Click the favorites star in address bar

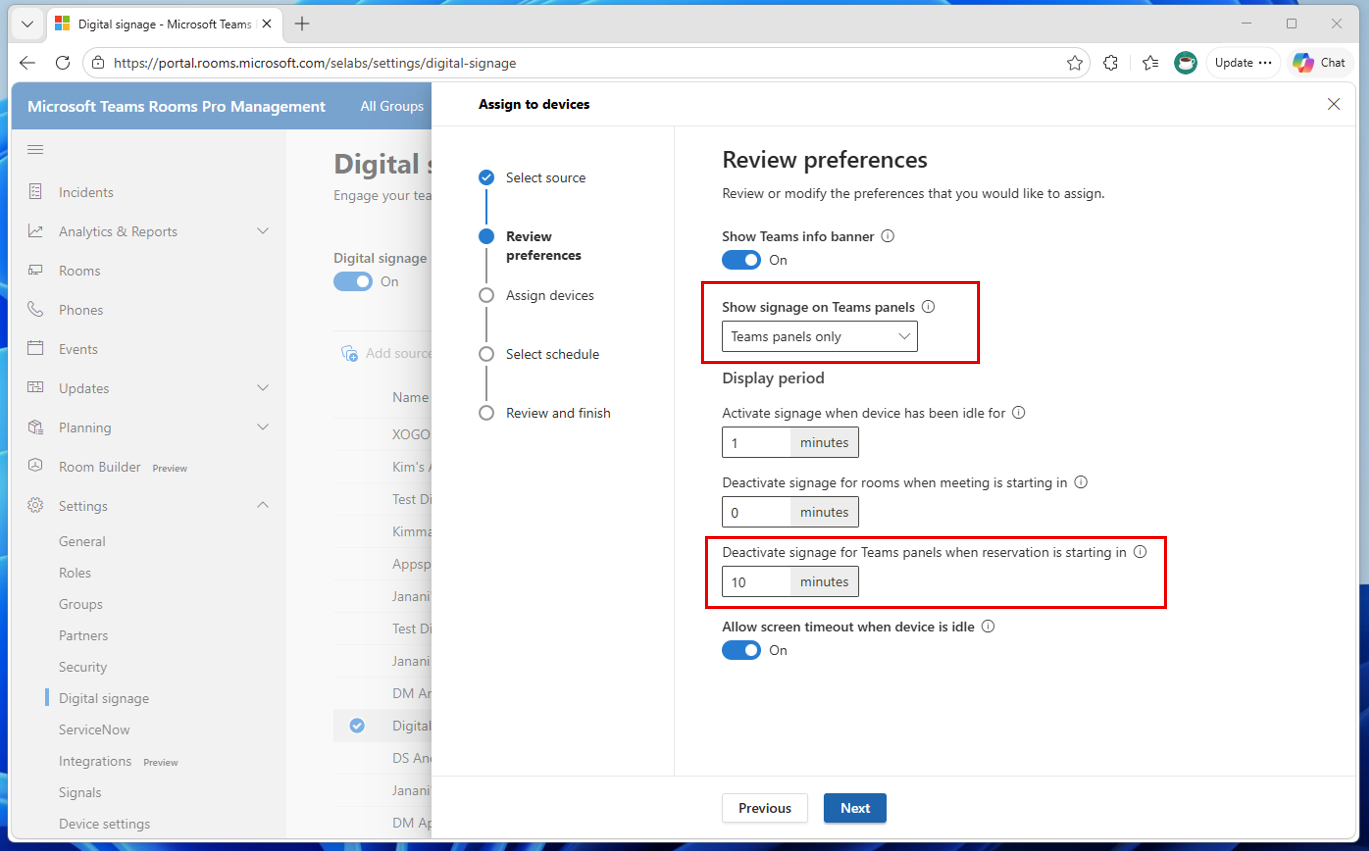[1075, 63]
